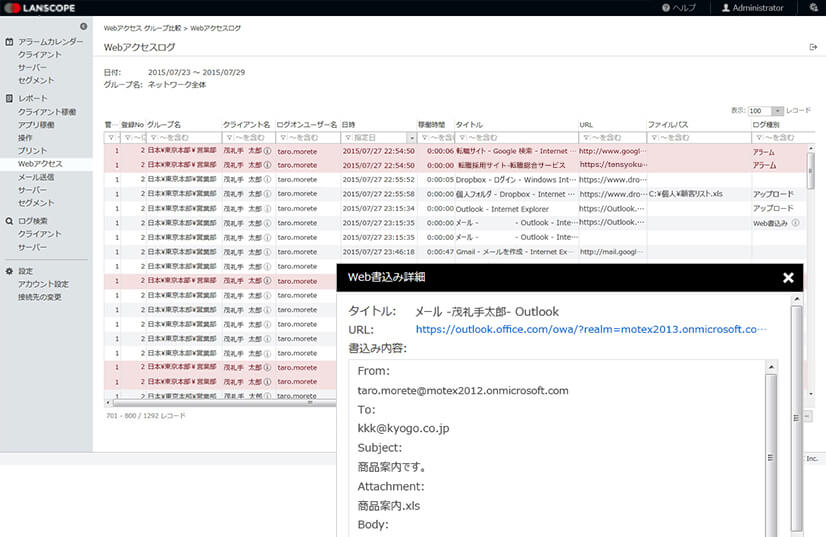Screen dimensions: 826x537
Task: Click the タイトル column header
Action: coord(469,125)
